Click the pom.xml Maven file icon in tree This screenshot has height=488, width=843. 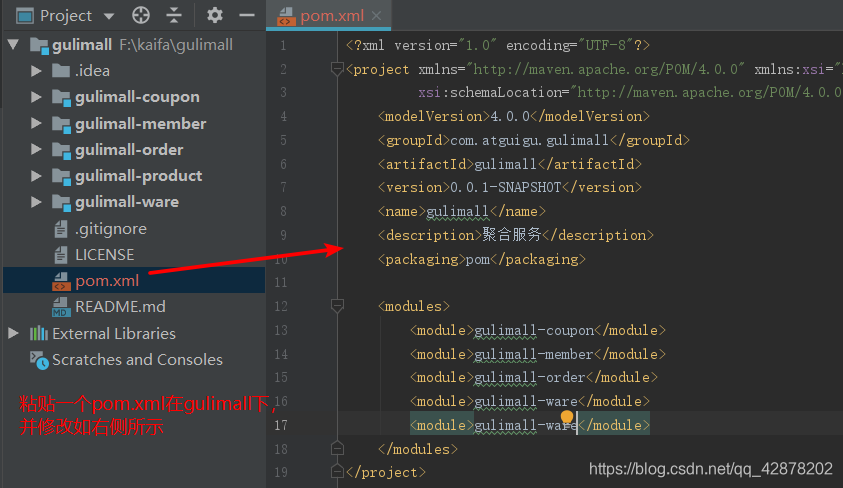tap(61, 281)
